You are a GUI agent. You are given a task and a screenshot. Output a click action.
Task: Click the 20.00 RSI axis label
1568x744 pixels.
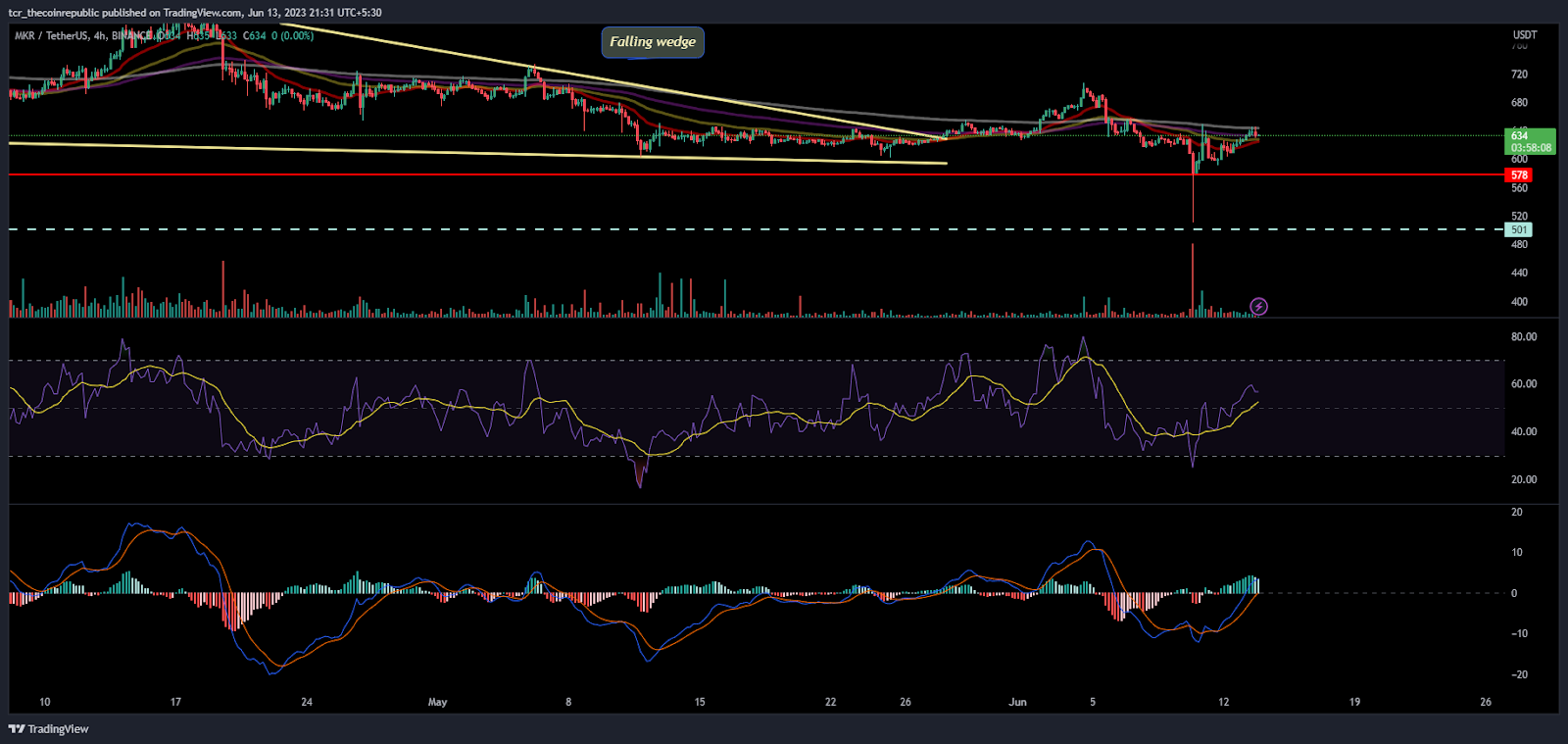tap(1524, 480)
